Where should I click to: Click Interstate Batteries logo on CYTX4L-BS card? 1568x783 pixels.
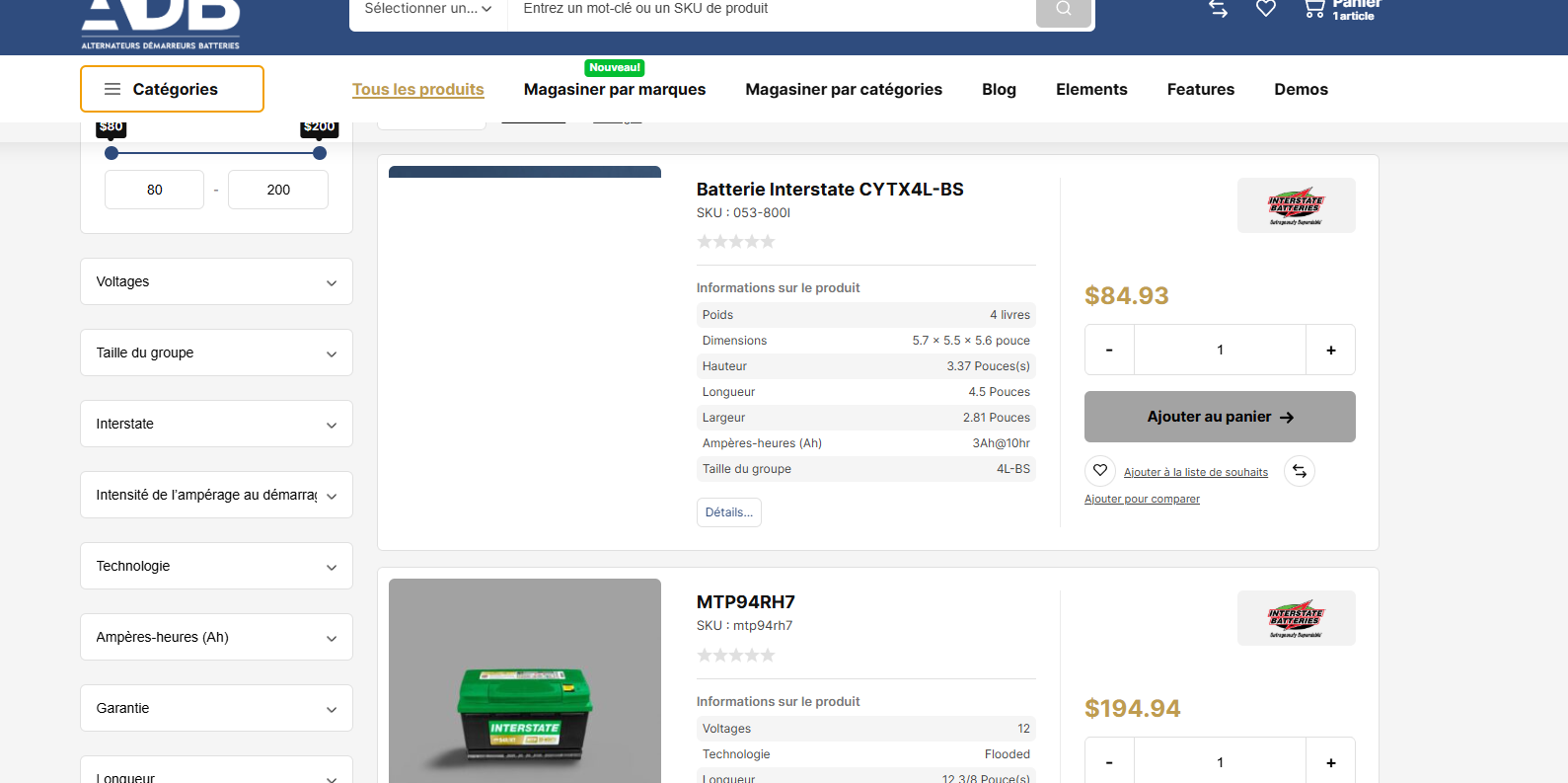click(1296, 205)
